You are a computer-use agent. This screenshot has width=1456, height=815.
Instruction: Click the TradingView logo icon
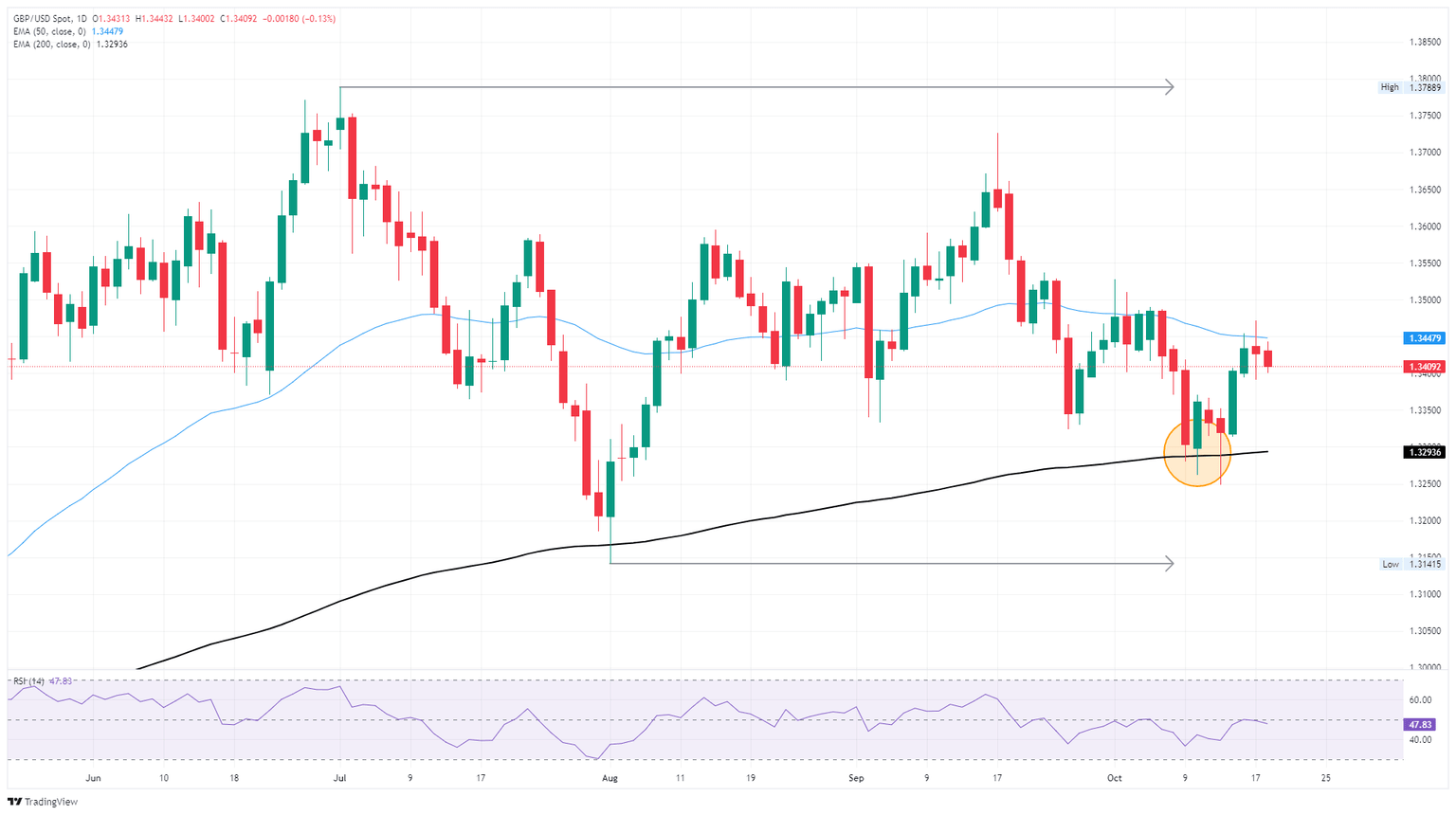(x=15, y=802)
